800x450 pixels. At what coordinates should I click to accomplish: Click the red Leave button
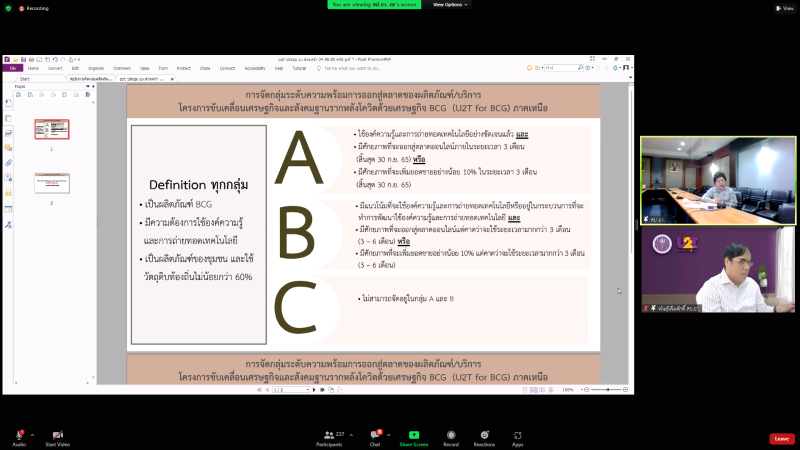(x=781, y=438)
